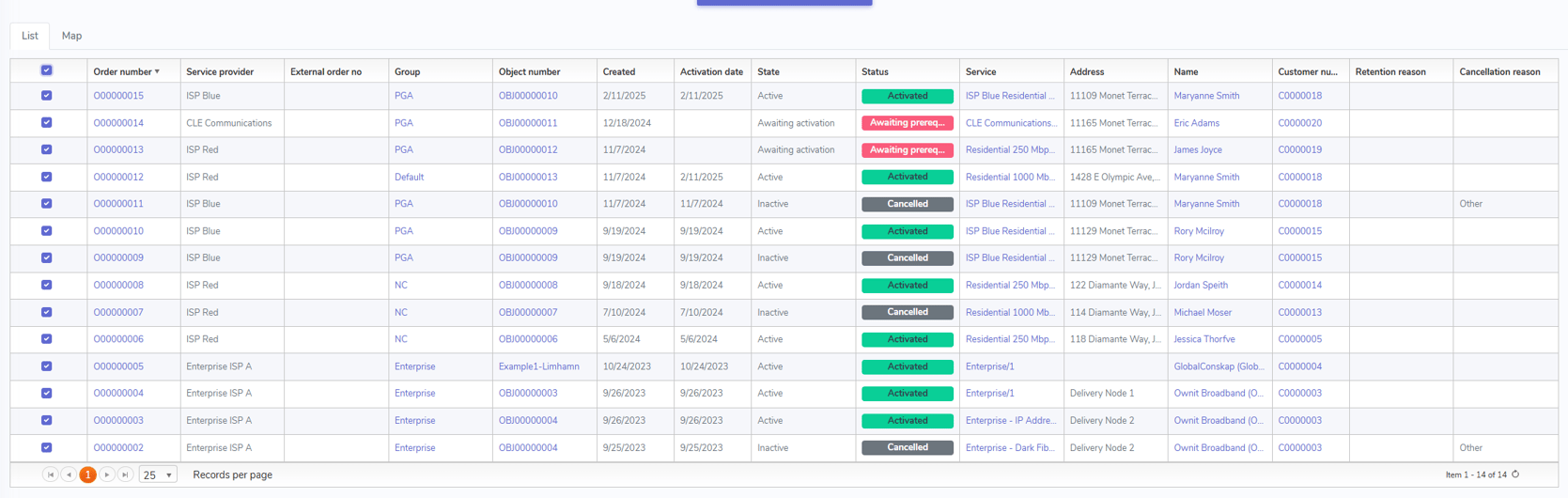
Task: Uncheck the row for order 00000004
Action: [x=47, y=394]
